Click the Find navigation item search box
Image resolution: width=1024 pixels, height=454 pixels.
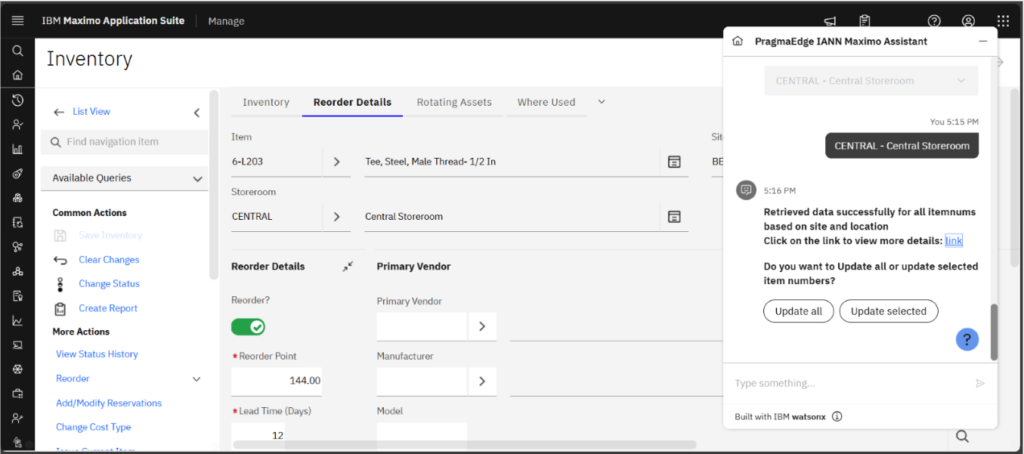125,142
